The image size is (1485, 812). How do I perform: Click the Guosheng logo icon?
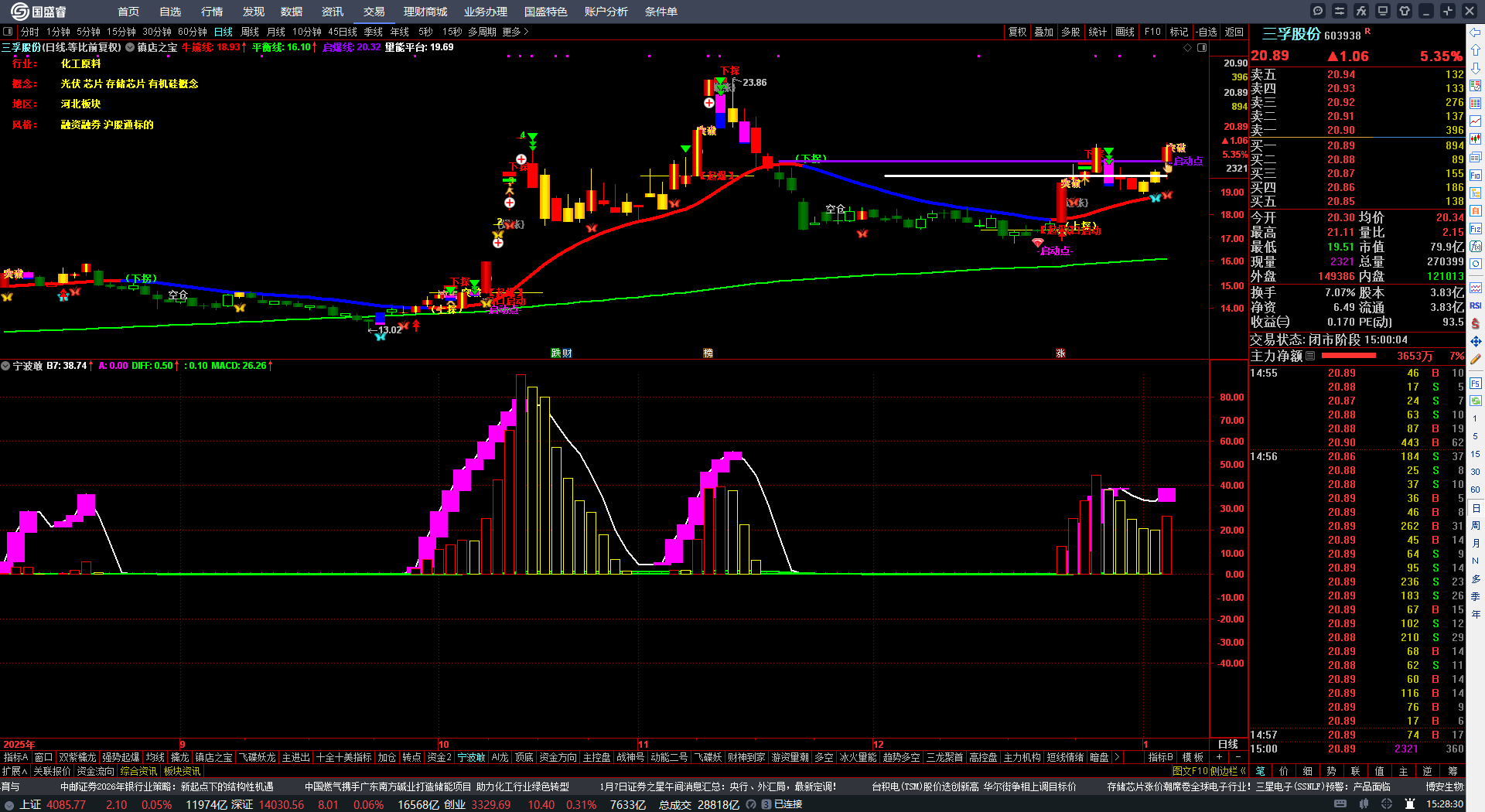click(19, 11)
